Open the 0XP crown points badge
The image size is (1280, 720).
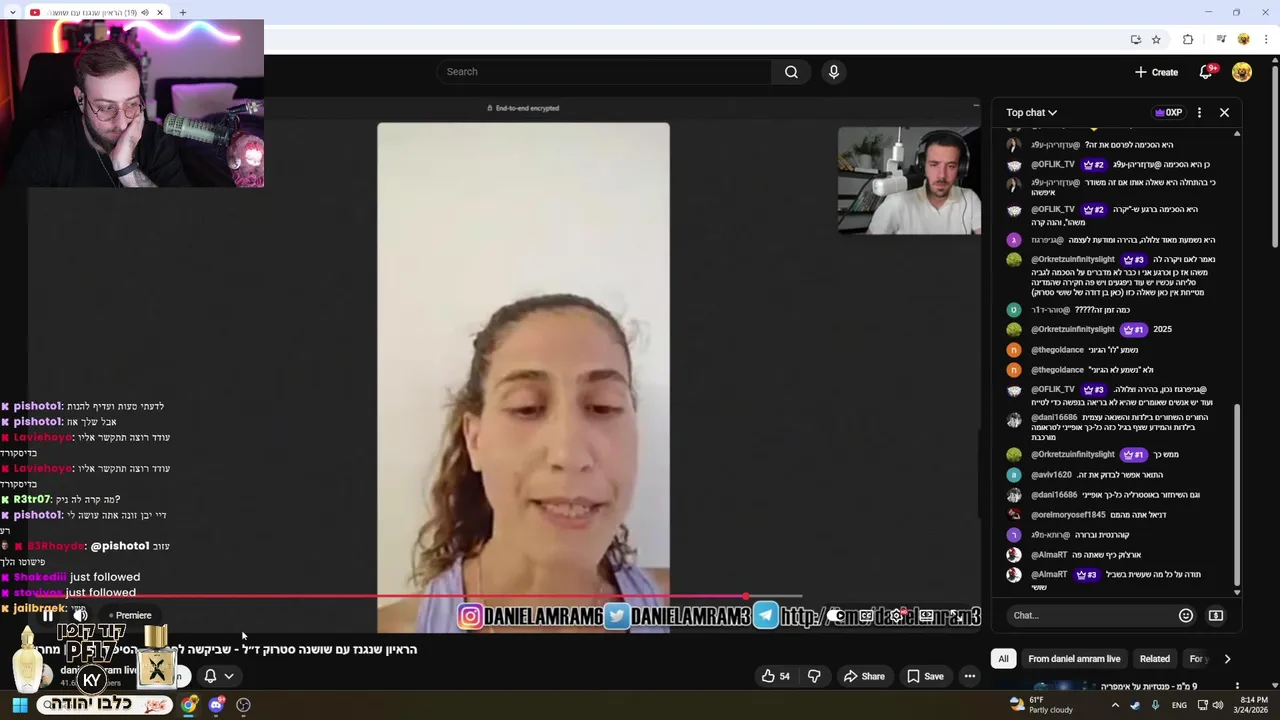point(1167,113)
